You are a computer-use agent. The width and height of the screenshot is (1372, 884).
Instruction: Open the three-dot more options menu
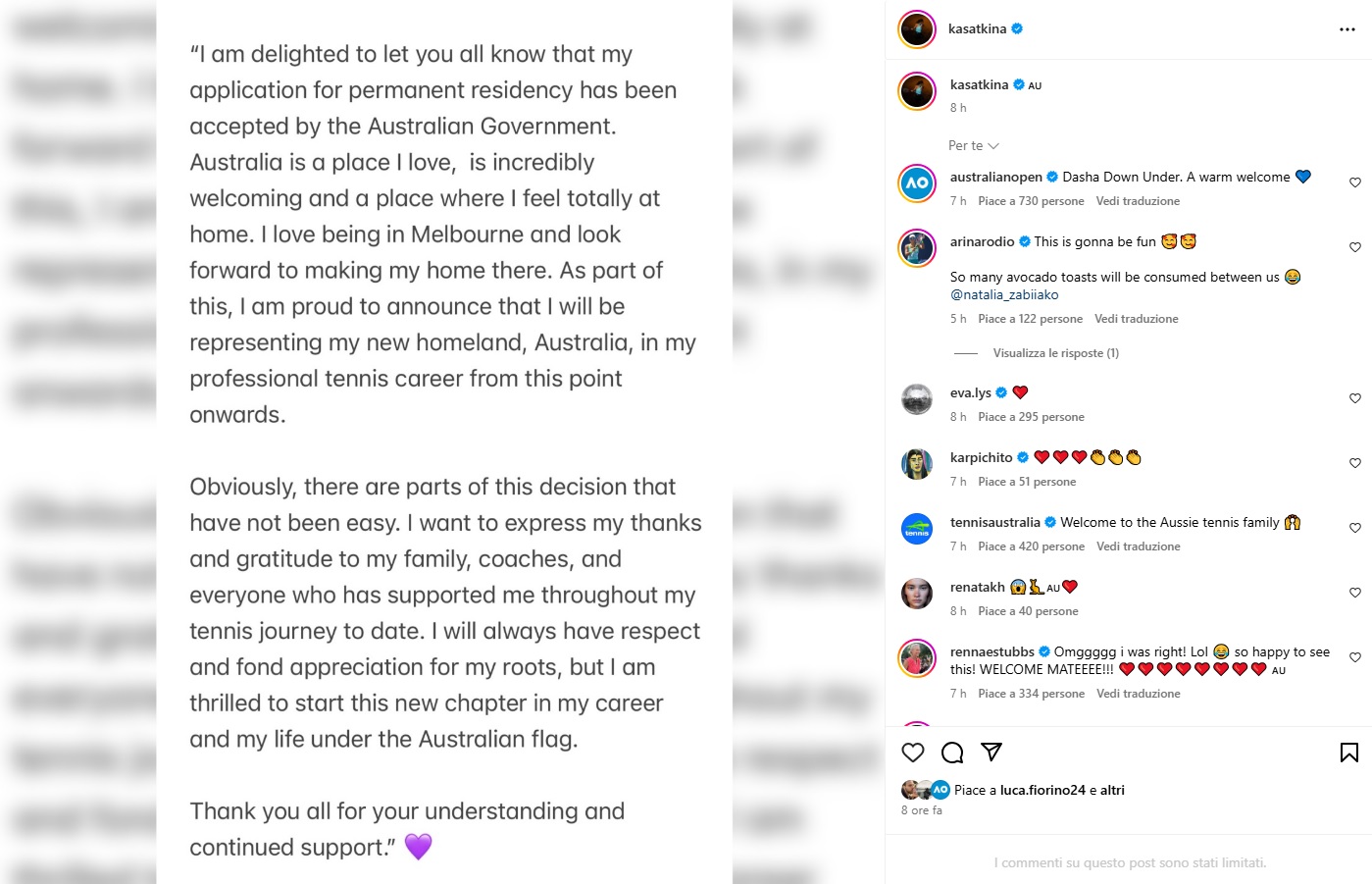point(1347,29)
